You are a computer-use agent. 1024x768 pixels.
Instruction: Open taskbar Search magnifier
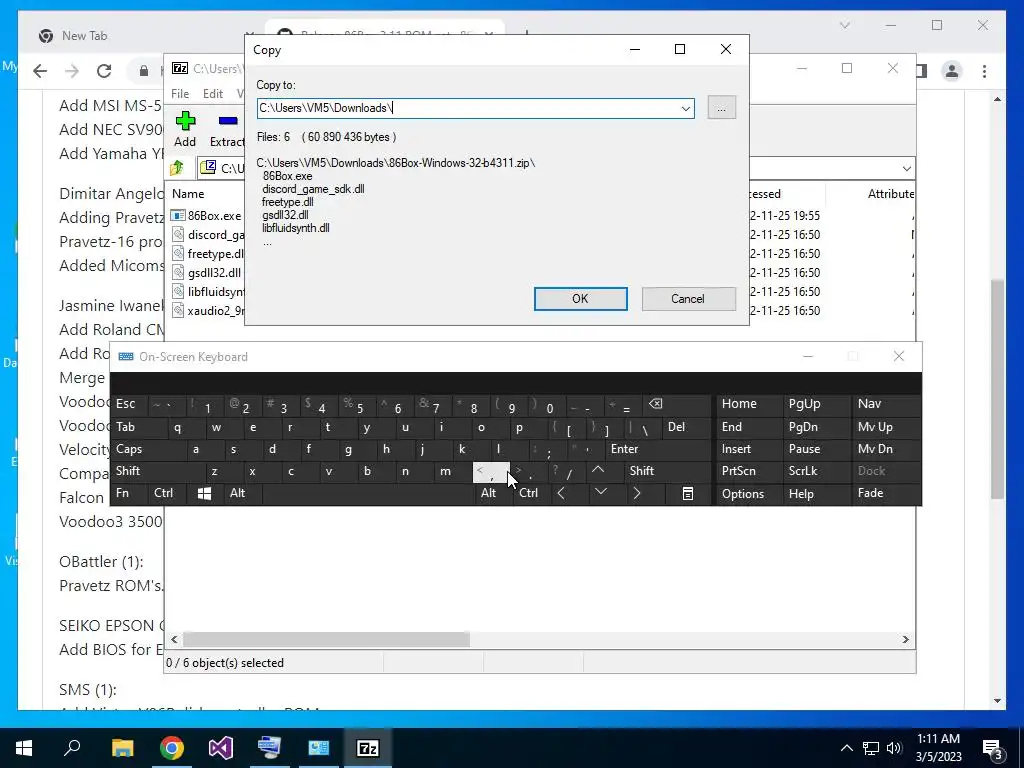coord(72,748)
